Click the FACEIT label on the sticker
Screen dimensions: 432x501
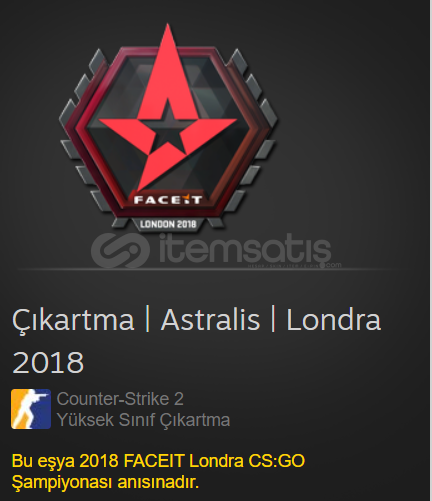[168, 199]
